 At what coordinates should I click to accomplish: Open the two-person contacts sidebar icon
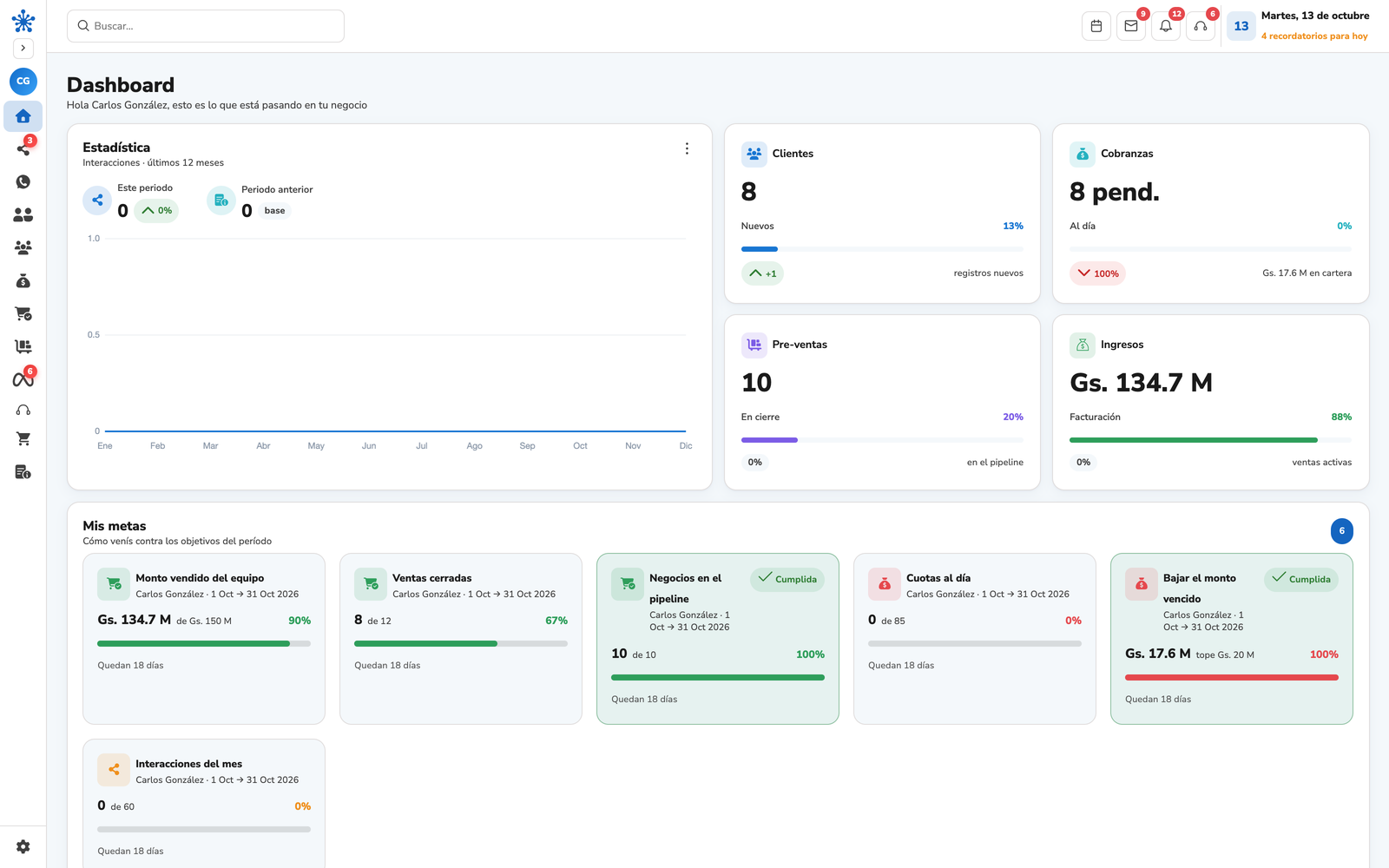(23, 214)
